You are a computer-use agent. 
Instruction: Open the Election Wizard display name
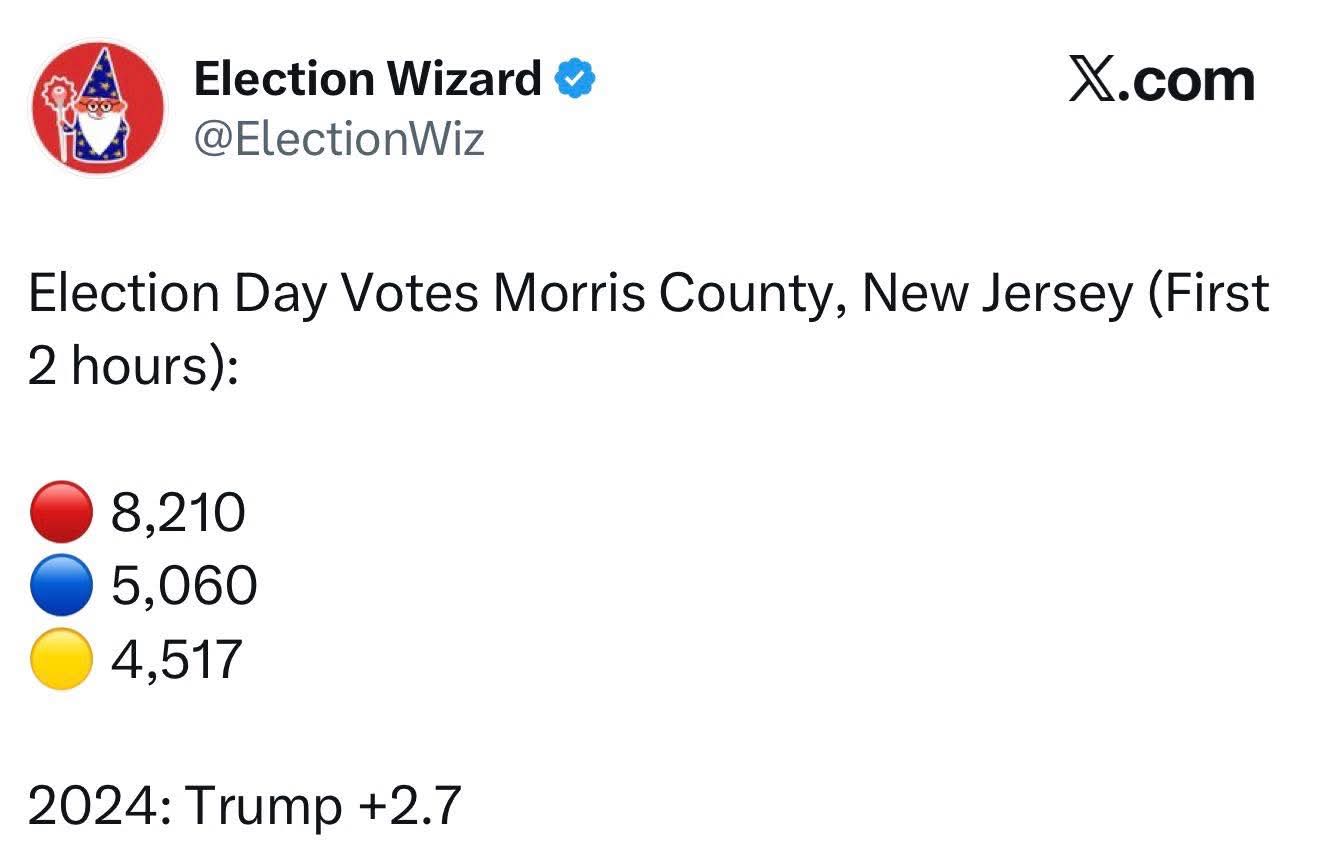click(367, 79)
